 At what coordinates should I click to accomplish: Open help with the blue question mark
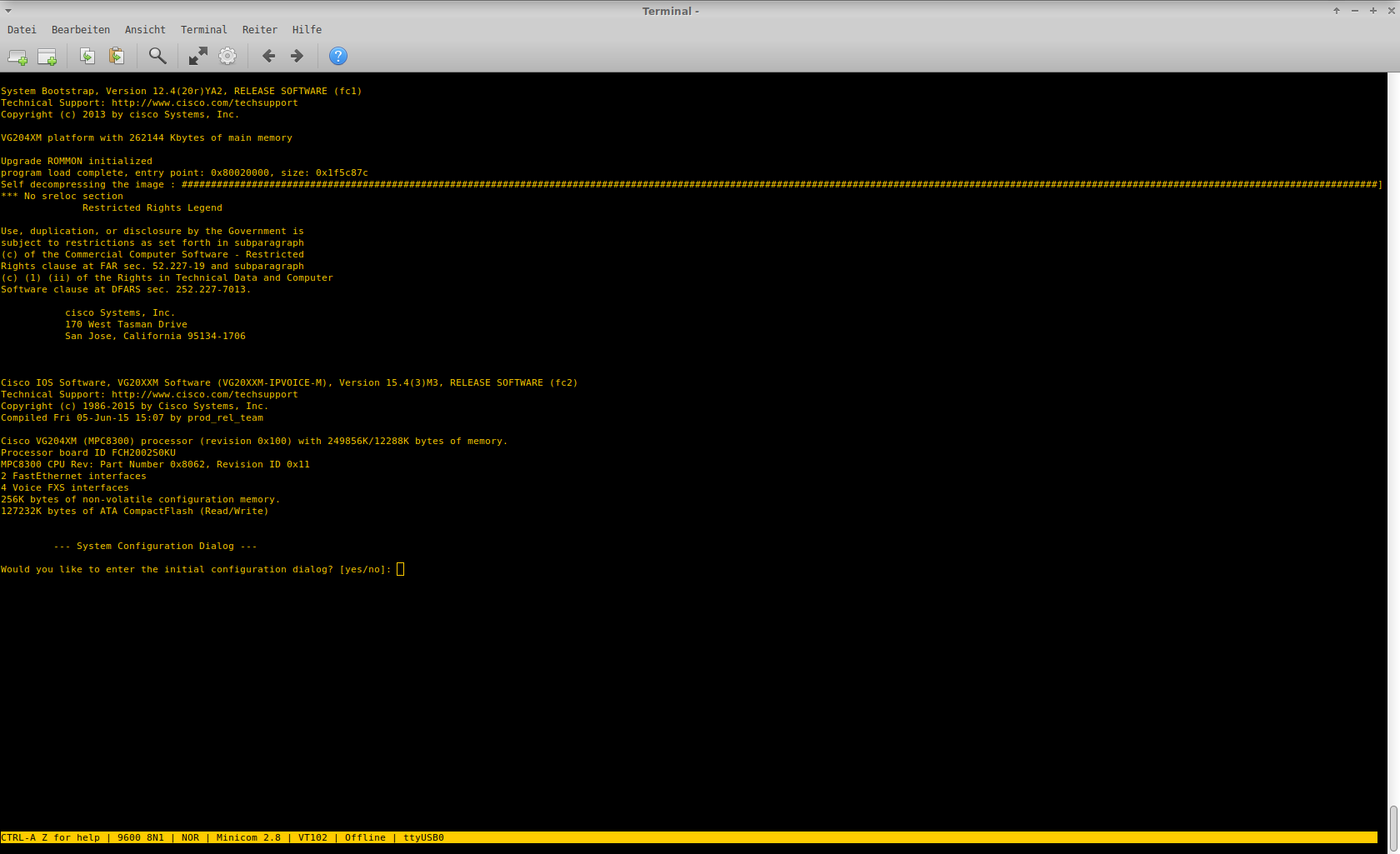337,56
